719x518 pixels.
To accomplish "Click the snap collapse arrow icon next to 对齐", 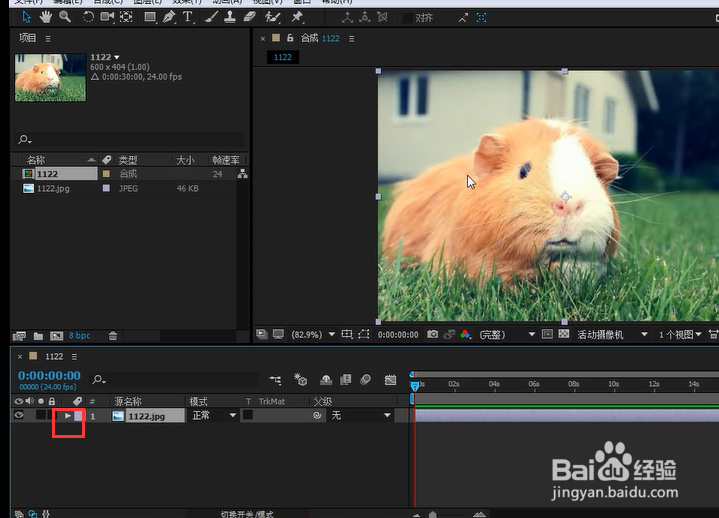I will tap(463, 18).
